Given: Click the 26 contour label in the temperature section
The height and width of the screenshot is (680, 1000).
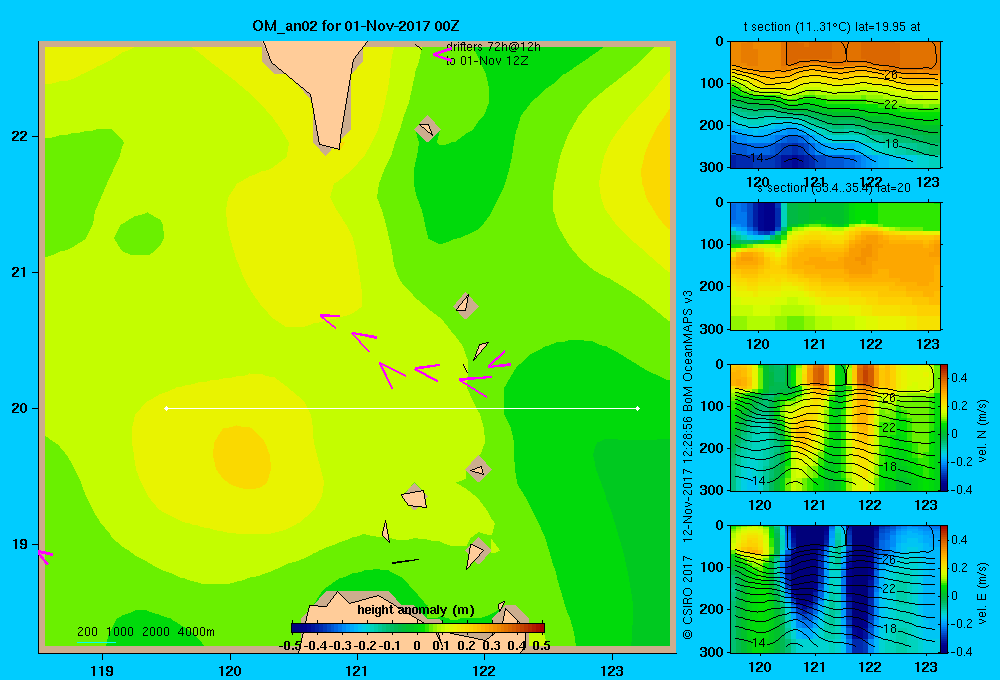Looking at the screenshot, I should 890,75.
